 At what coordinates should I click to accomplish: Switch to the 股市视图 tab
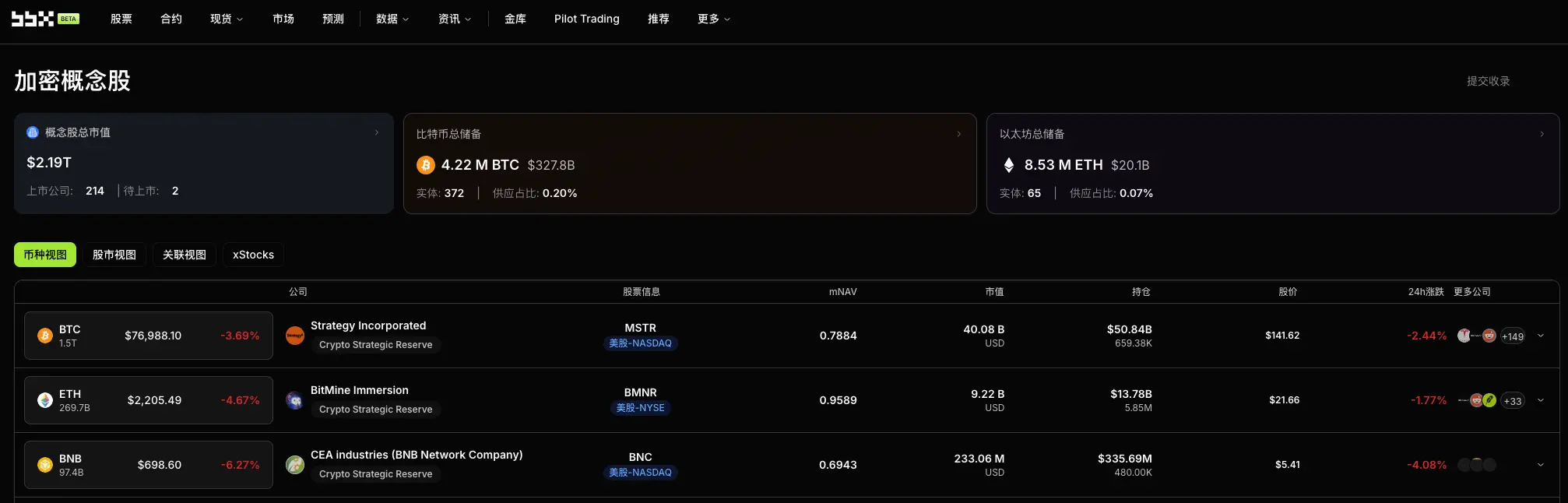tap(114, 255)
